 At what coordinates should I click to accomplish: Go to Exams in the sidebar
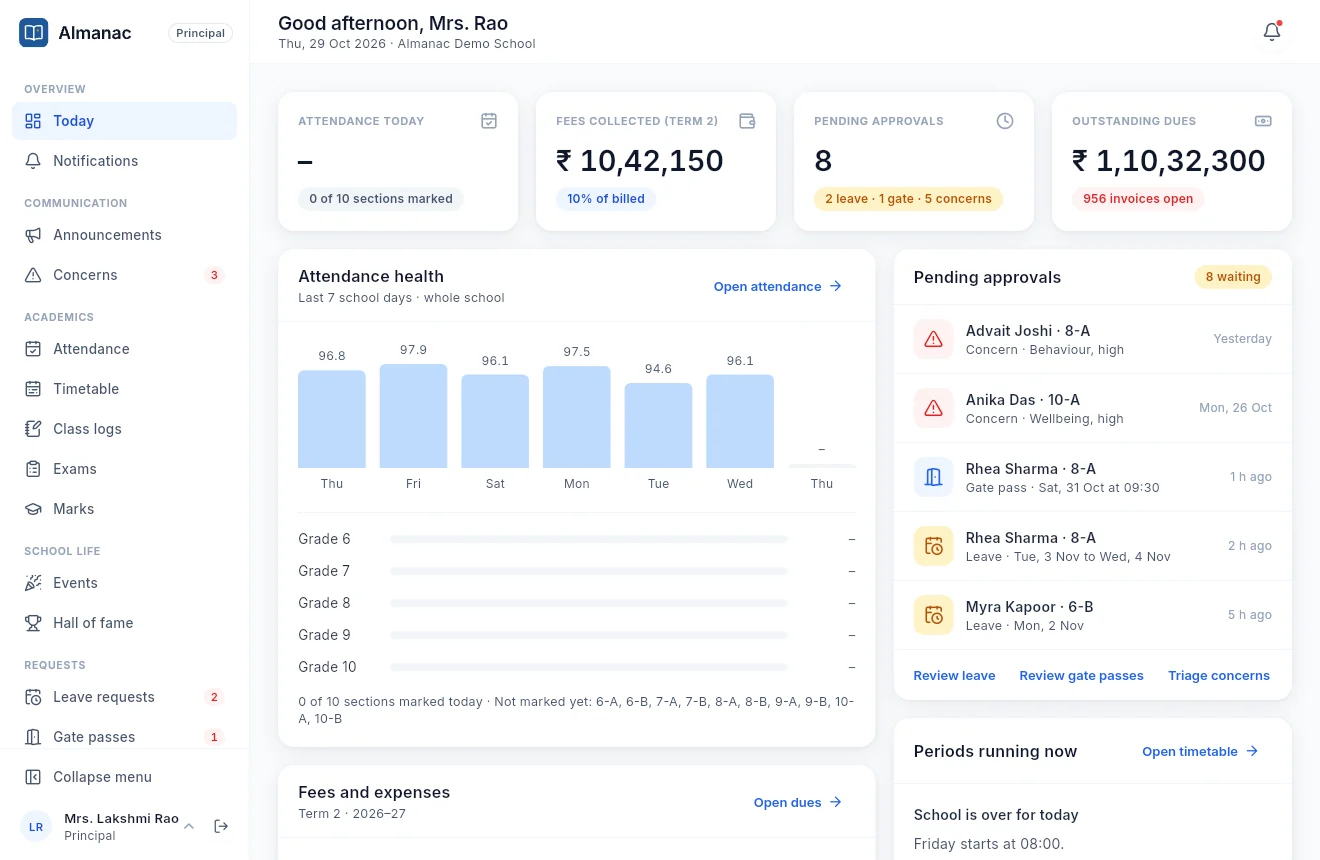pyautogui.click(x=124, y=469)
